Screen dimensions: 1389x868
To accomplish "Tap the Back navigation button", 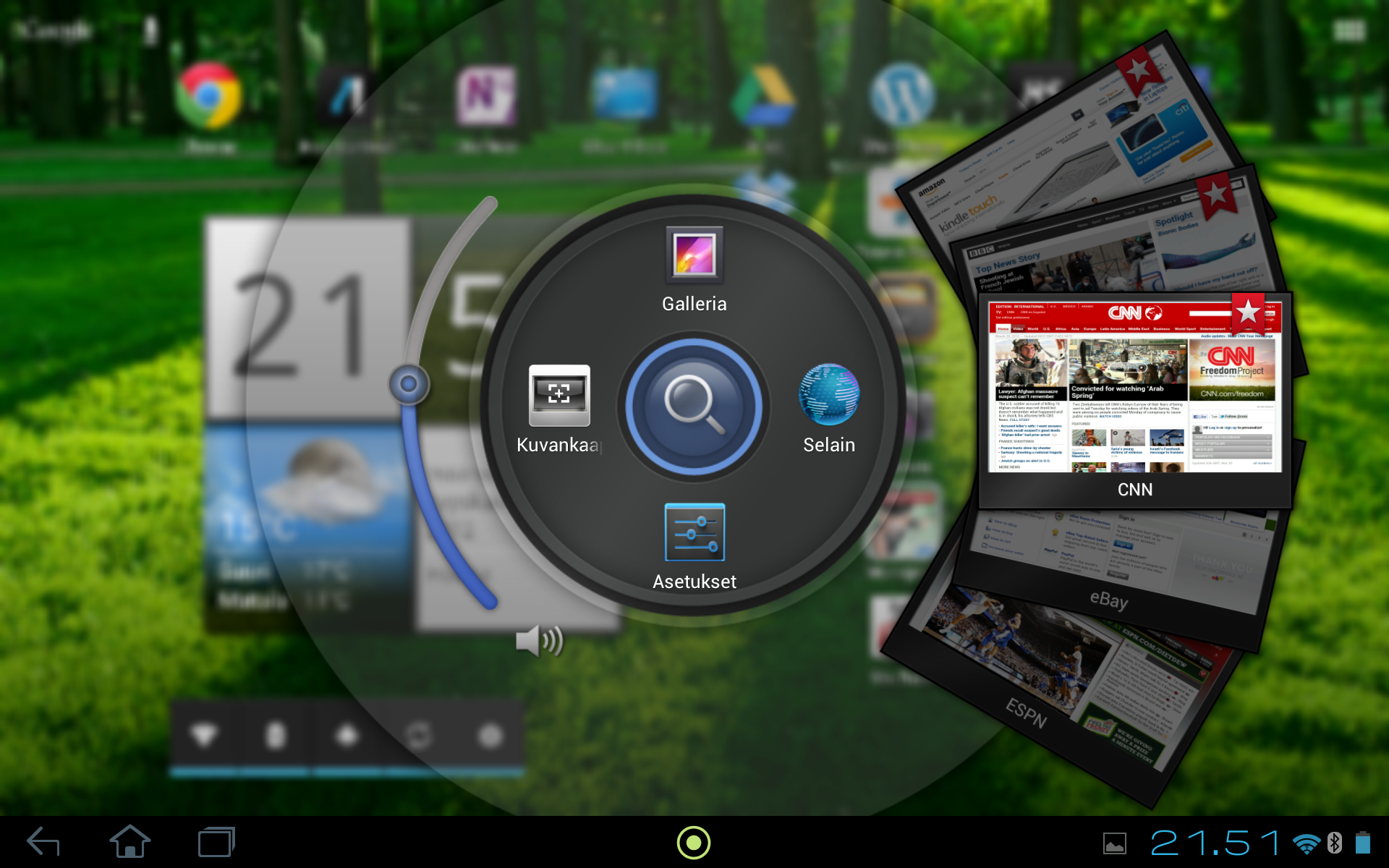I will 43,842.
